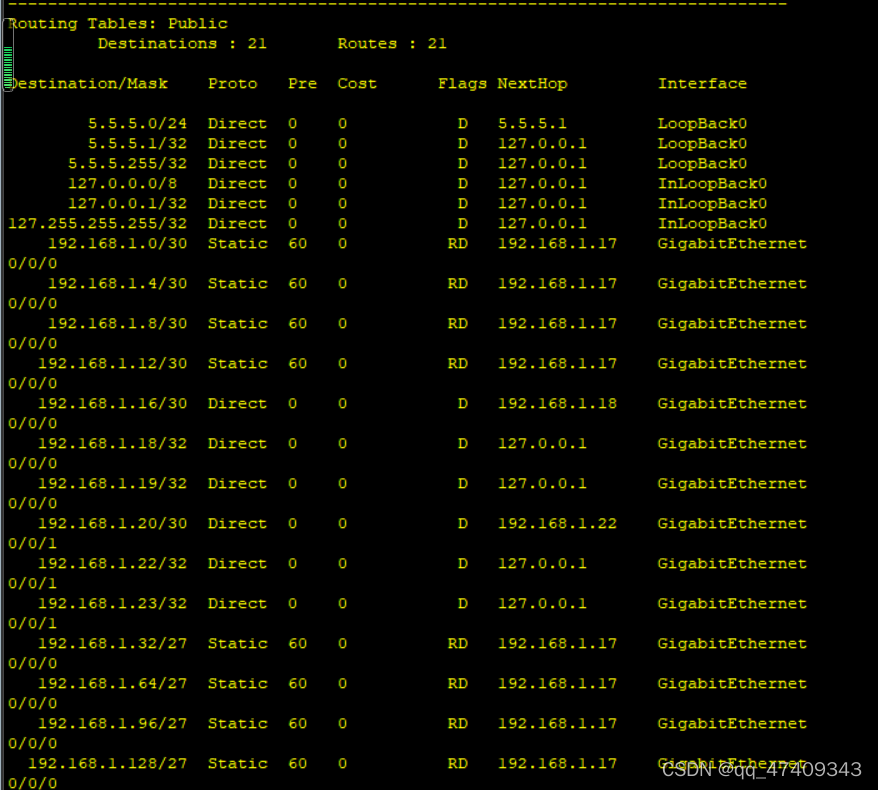
Task: Click the 'Proto' column header
Action: click(232, 83)
